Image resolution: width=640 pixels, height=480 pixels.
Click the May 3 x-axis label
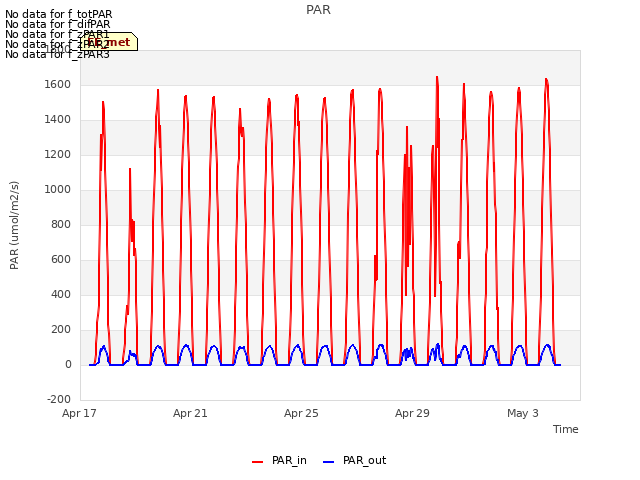point(523,413)
